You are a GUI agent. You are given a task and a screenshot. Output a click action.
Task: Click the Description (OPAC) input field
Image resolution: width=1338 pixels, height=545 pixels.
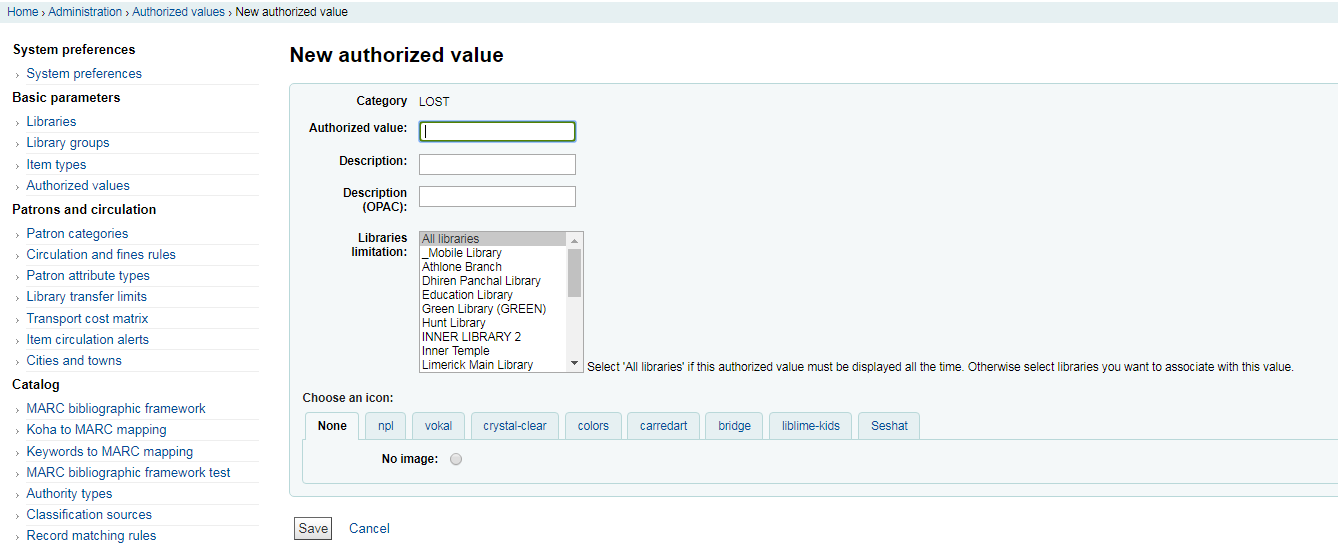tap(497, 196)
